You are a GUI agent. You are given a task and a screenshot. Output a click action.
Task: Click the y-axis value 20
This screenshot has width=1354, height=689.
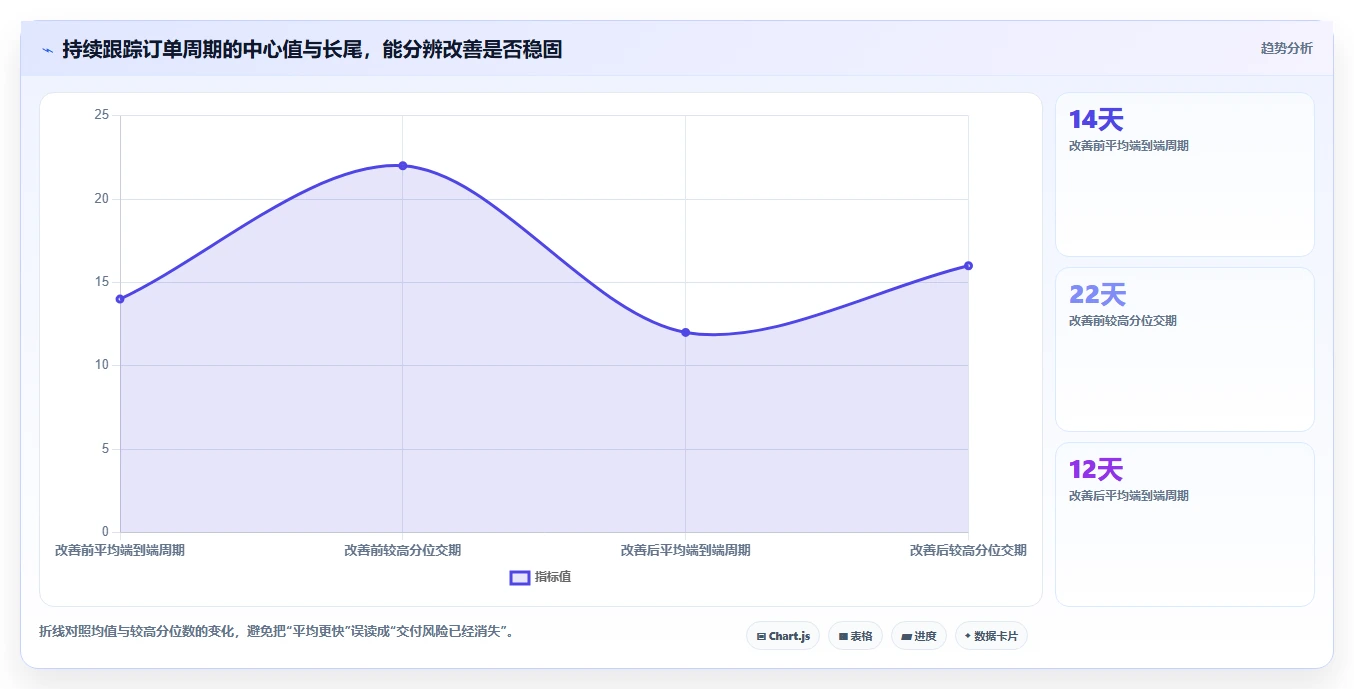[101, 199]
